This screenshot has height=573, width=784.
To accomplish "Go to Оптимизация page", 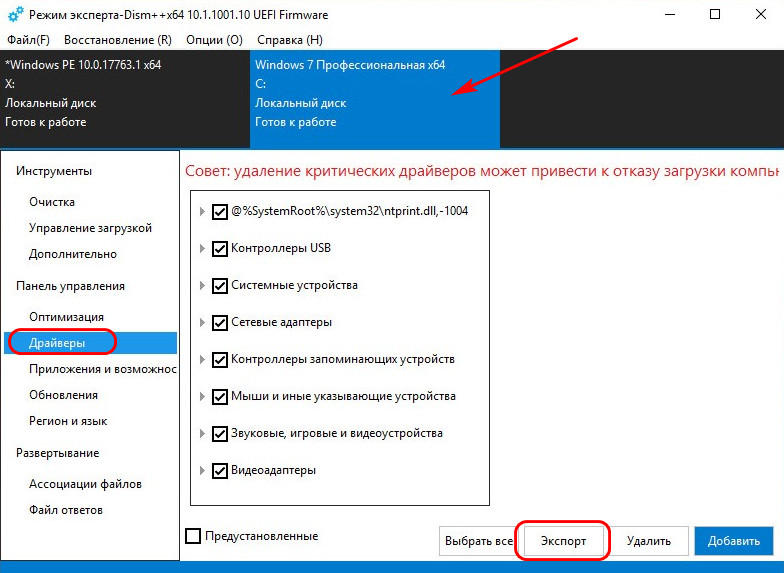I will (x=66, y=317).
